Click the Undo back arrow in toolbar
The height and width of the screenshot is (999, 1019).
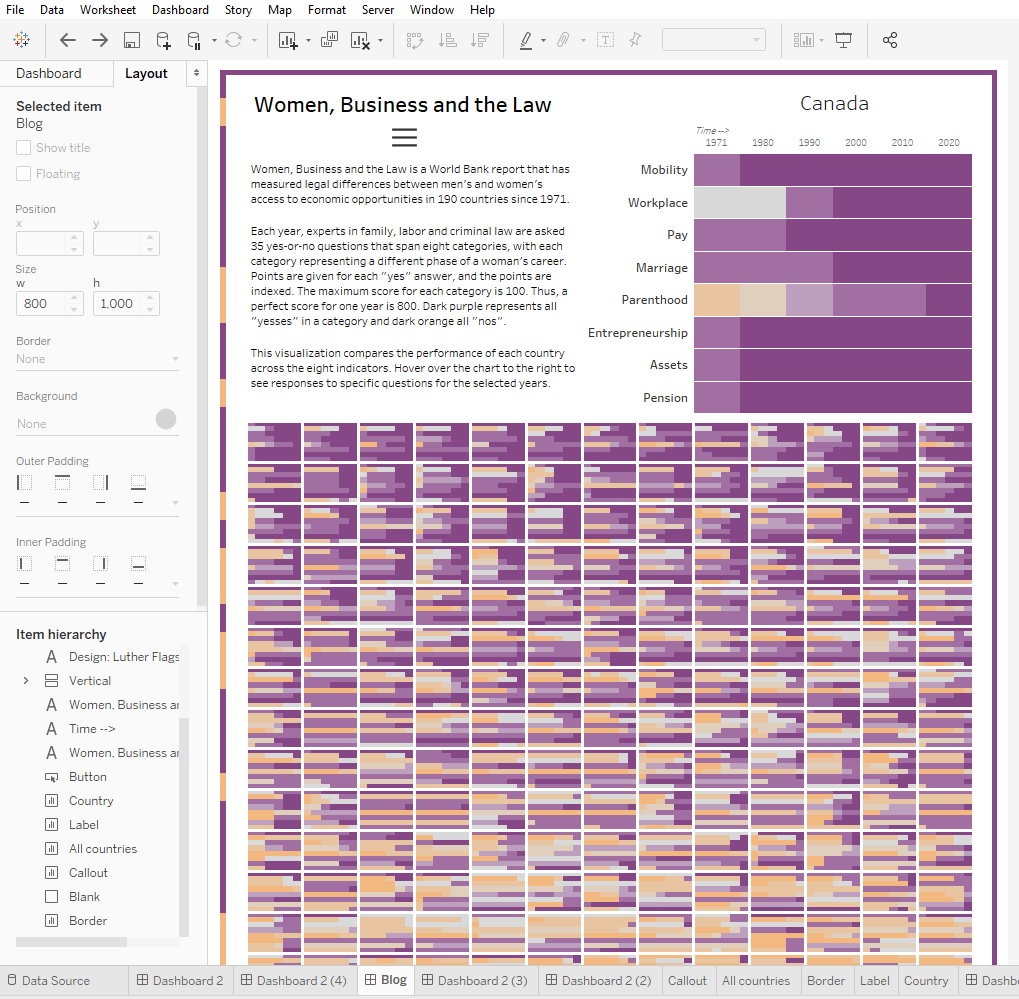68,40
